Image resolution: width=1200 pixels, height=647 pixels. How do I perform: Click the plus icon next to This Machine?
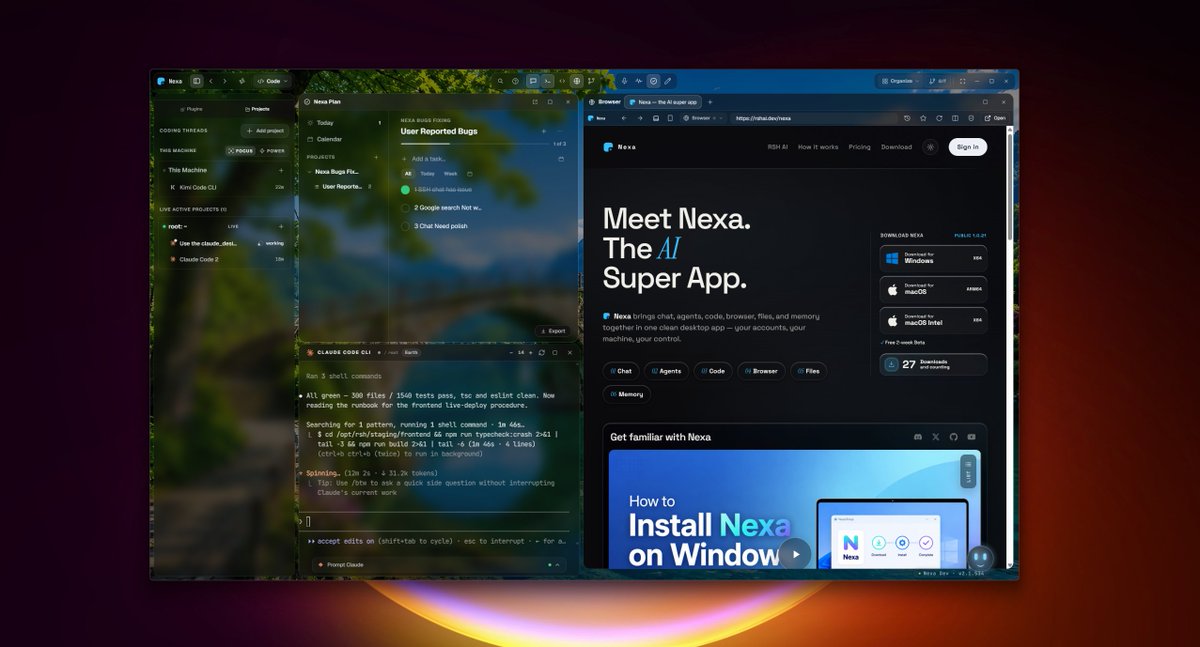point(281,170)
